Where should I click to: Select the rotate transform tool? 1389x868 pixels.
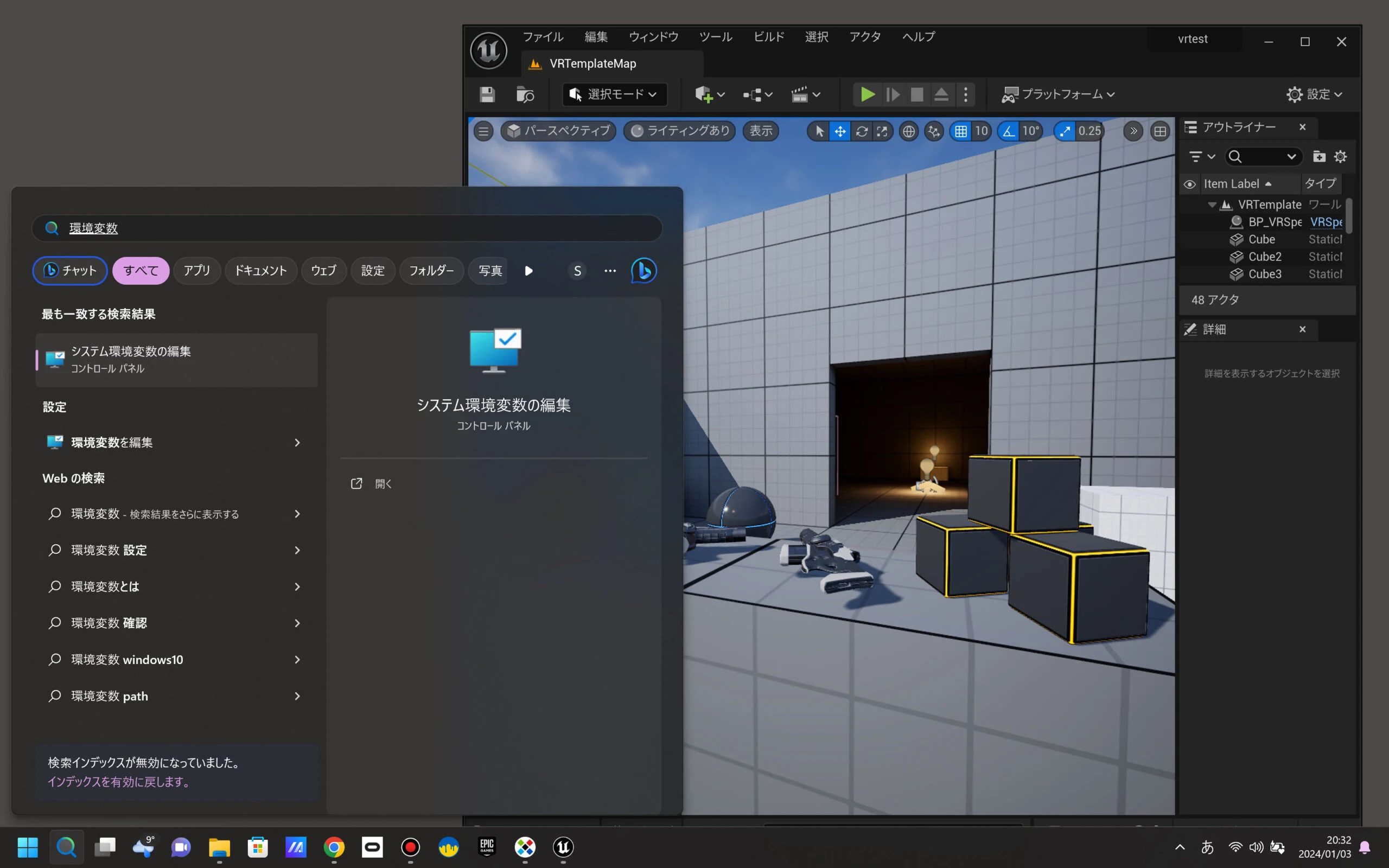click(861, 131)
